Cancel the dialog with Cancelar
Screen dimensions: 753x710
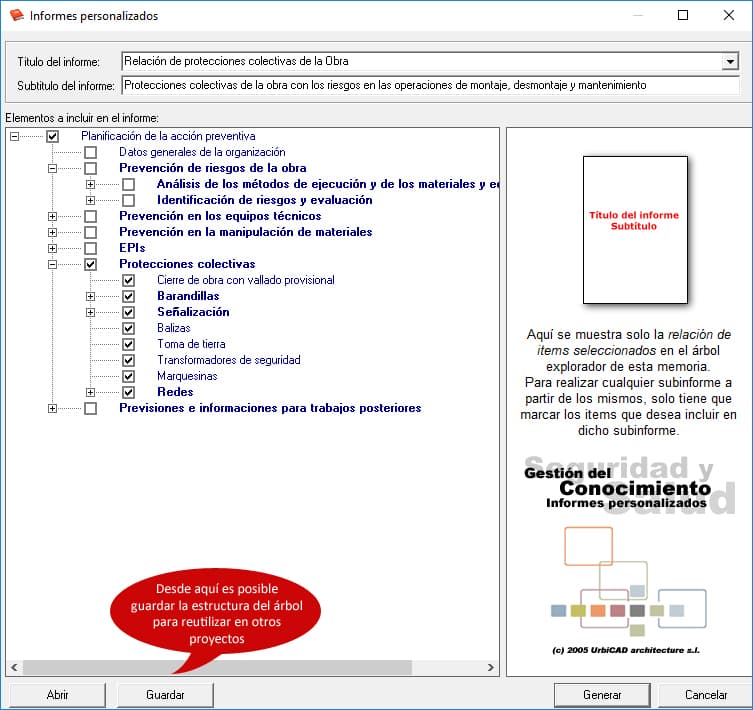pos(705,695)
